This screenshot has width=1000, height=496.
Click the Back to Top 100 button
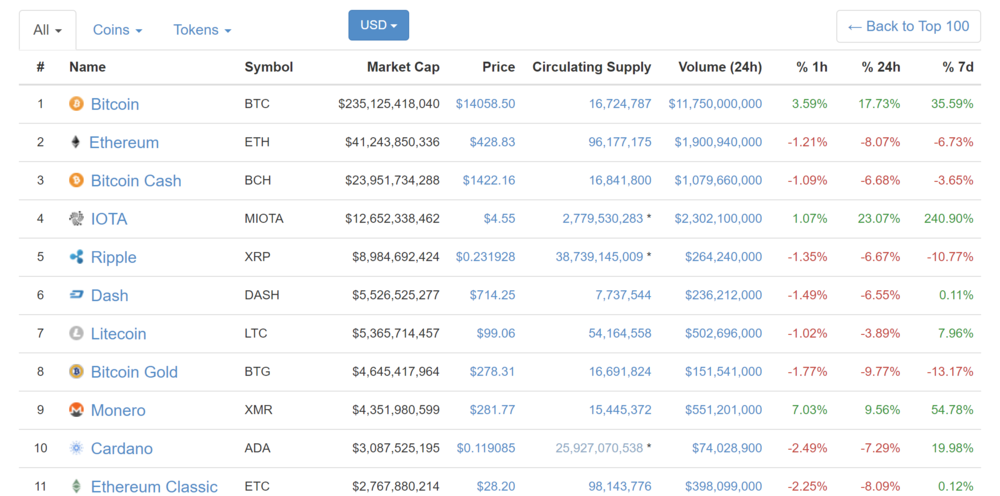click(908, 26)
